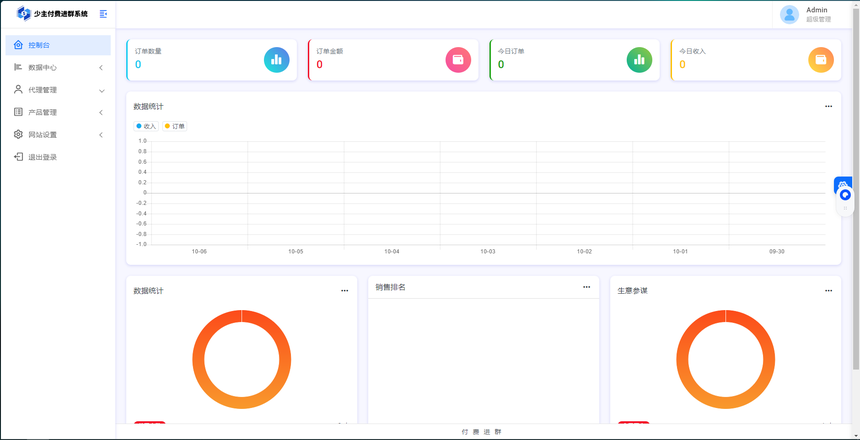
Task: Expand the 网站设置 submenu
Action: pos(57,135)
